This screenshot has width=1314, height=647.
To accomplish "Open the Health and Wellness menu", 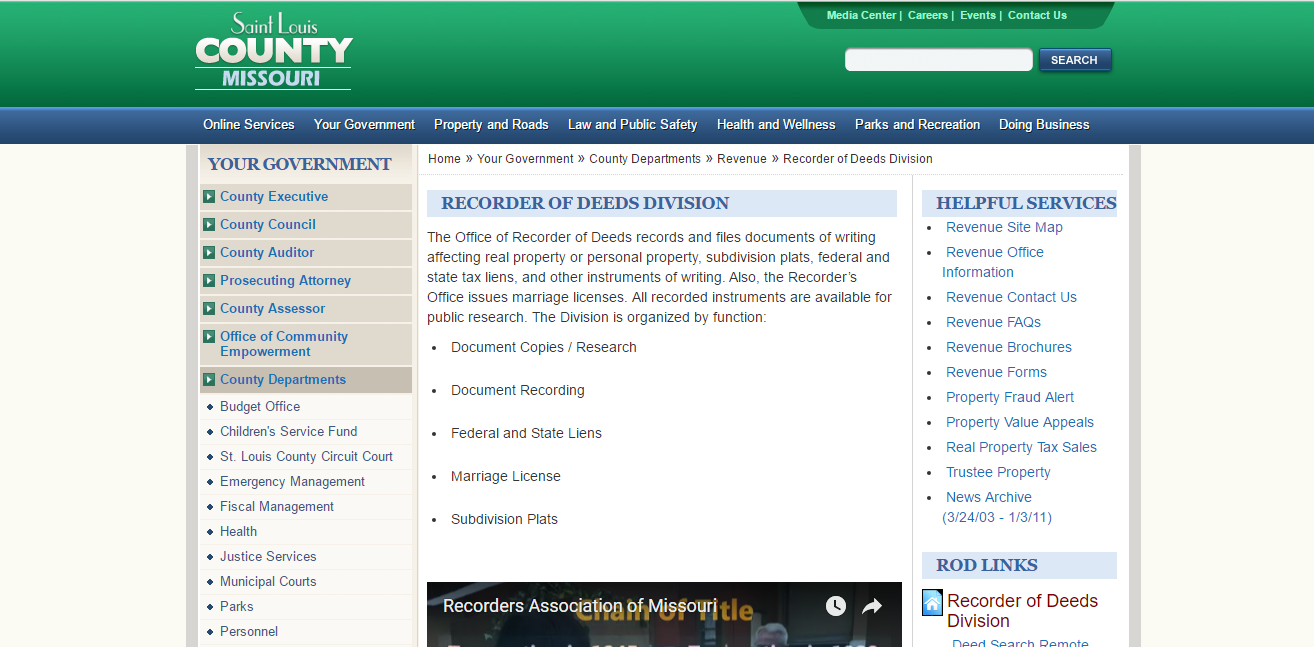I will [x=776, y=125].
